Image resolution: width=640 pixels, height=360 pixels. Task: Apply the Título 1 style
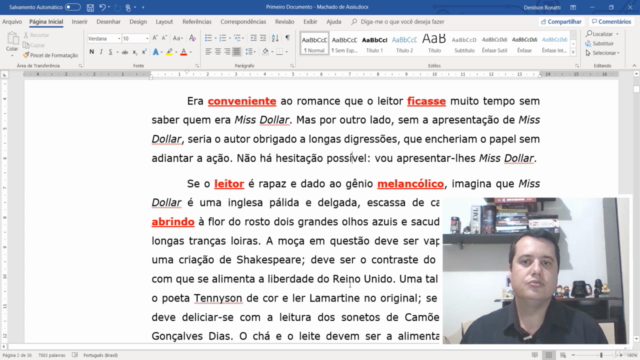point(374,44)
